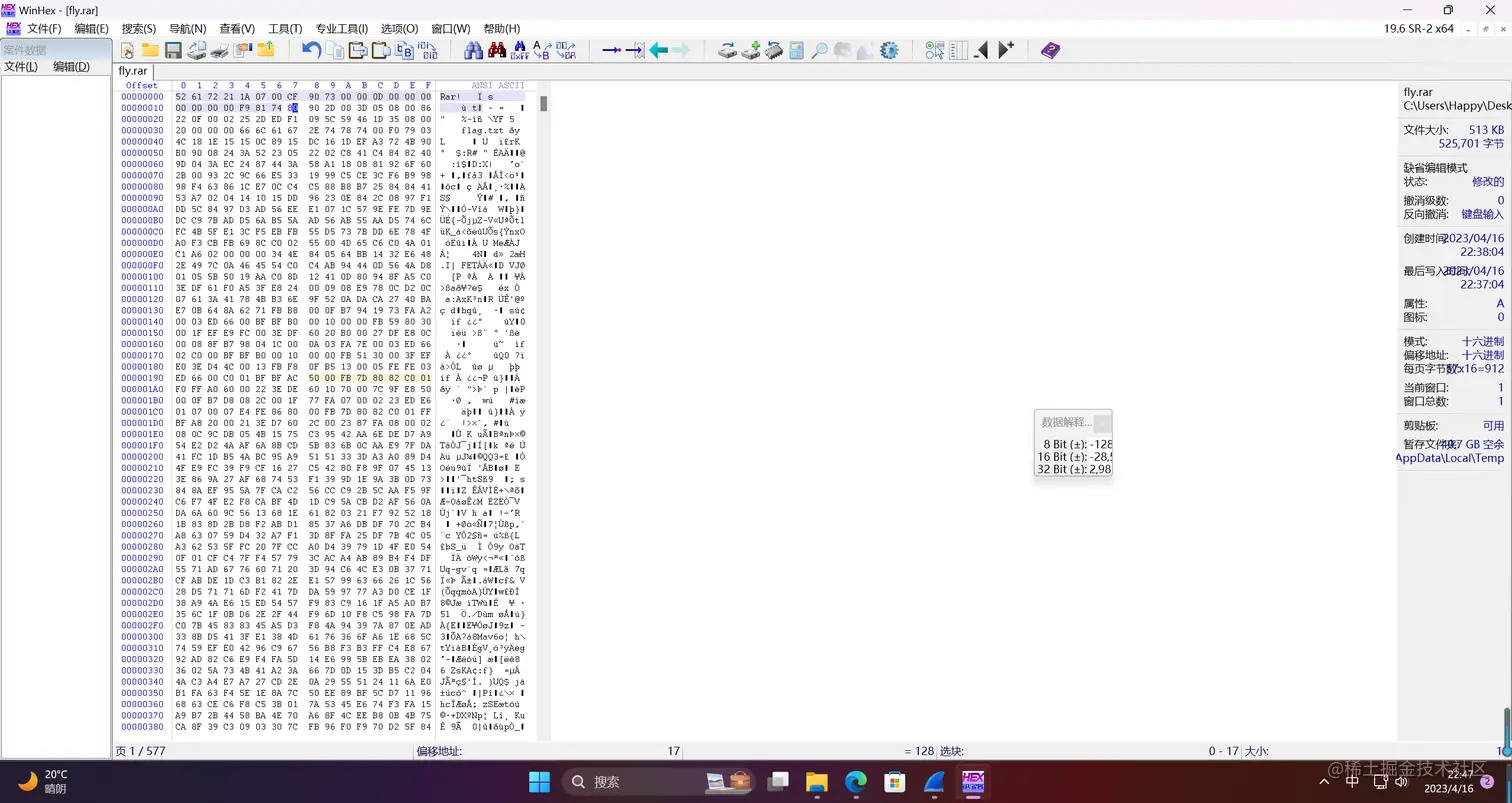This screenshot has height=803, width=1512.
Task: Click the Calculator toolbar icon
Action: pyautogui.click(x=796, y=50)
